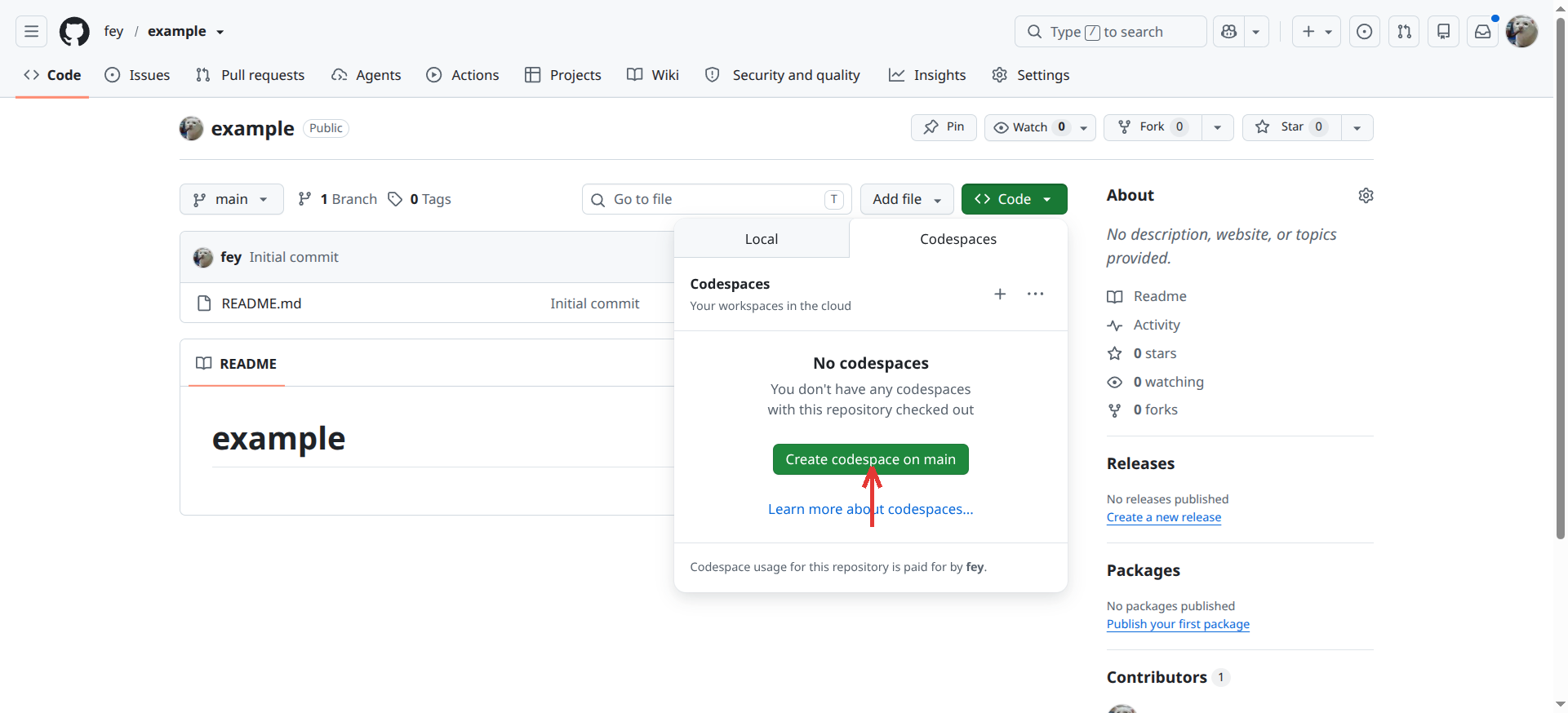Open the Actions tab
Screen dimensions: 1568x713
point(463,75)
